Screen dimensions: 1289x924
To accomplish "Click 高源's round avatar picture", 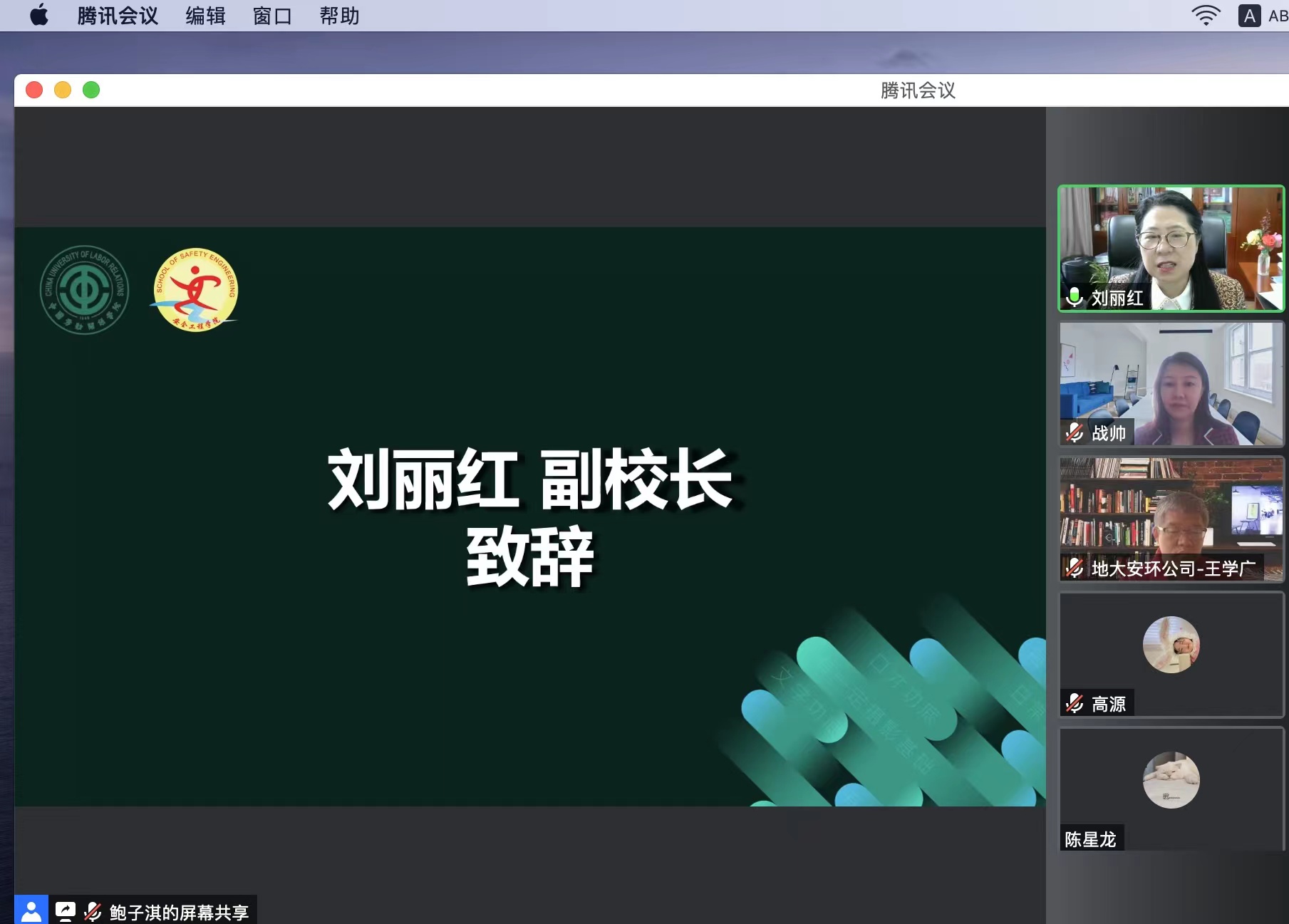I will tap(1171, 645).
